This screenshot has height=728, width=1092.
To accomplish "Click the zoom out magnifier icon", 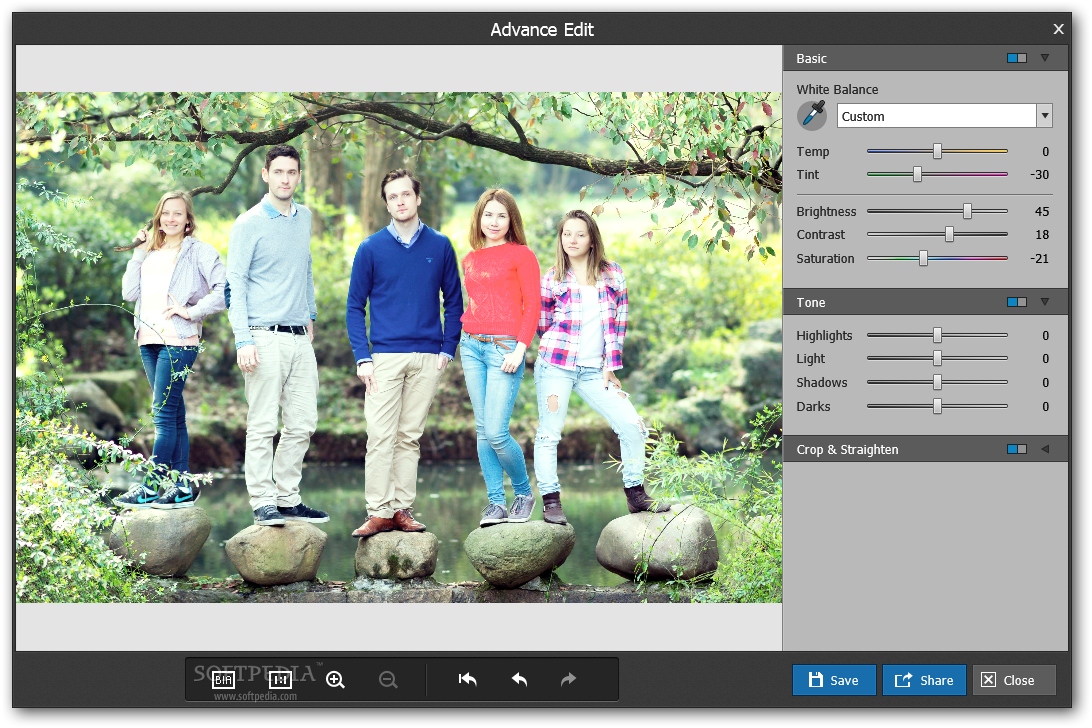I will (x=388, y=680).
